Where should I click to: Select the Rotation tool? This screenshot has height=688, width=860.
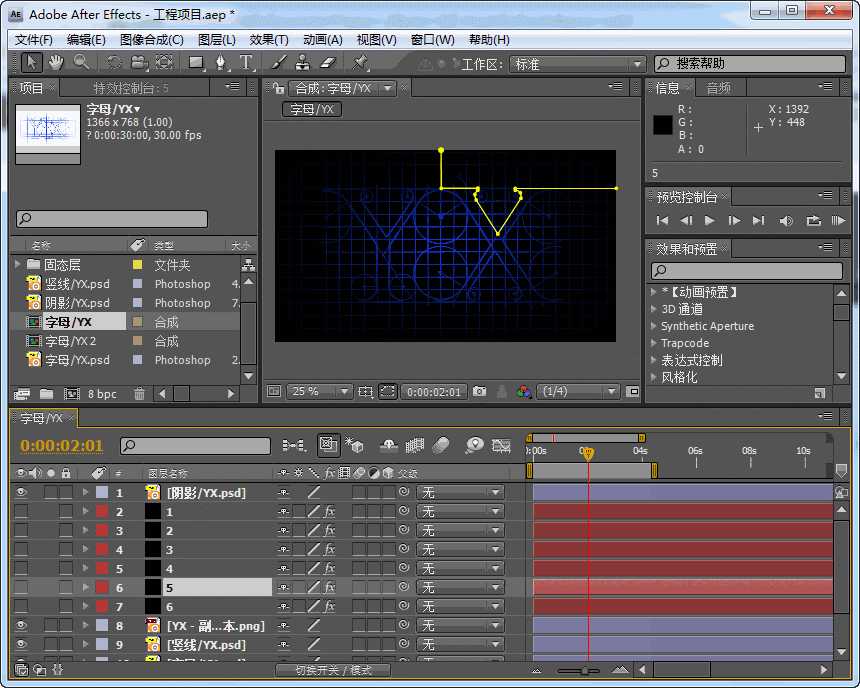[114, 63]
